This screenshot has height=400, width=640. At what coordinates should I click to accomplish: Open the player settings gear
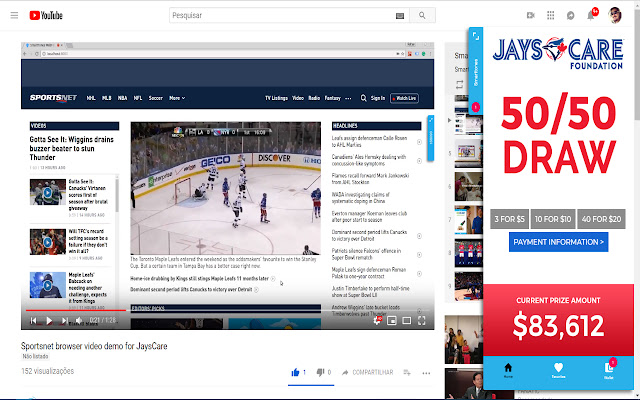pos(377,321)
